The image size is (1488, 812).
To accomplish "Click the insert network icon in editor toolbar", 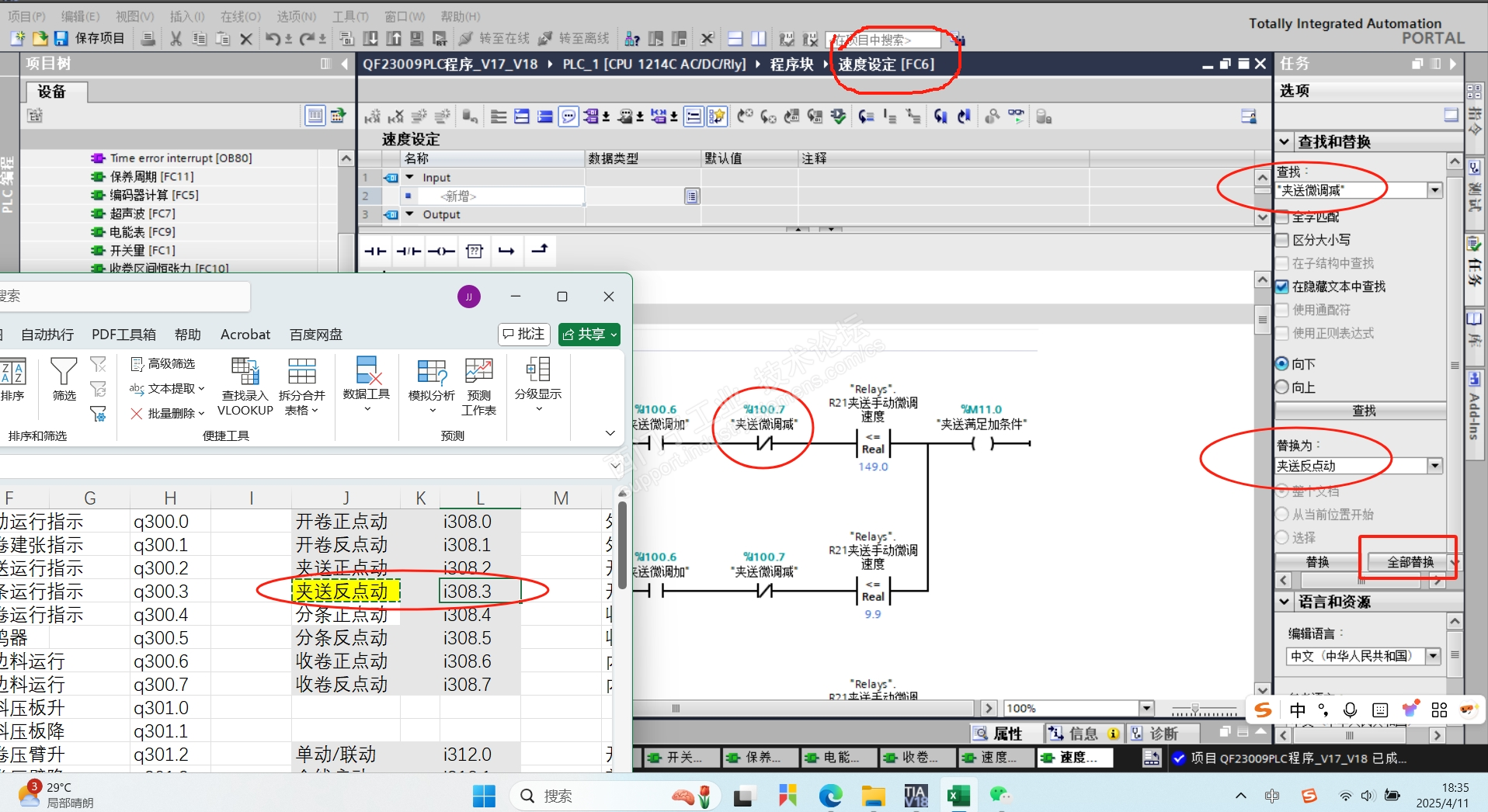I will pyautogui.click(x=373, y=116).
